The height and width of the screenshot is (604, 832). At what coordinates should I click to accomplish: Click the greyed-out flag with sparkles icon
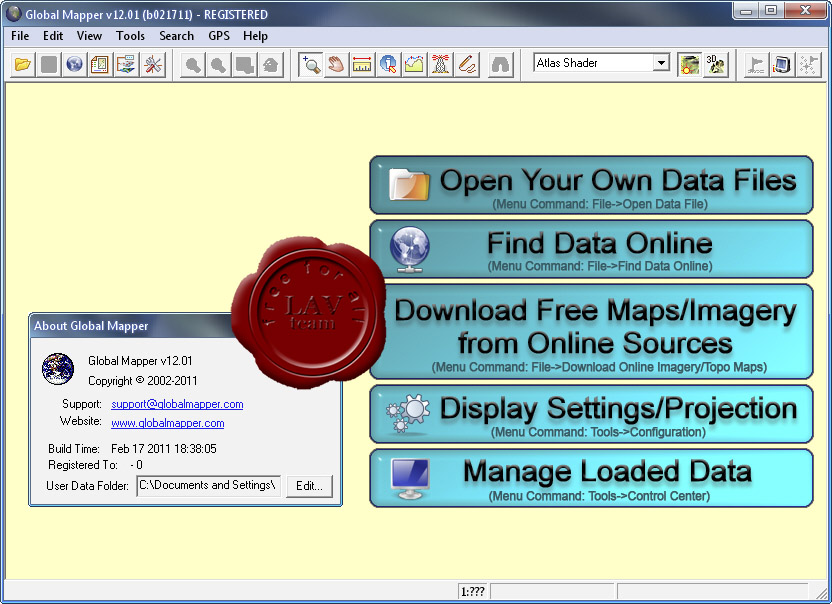[x=808, y=65]
